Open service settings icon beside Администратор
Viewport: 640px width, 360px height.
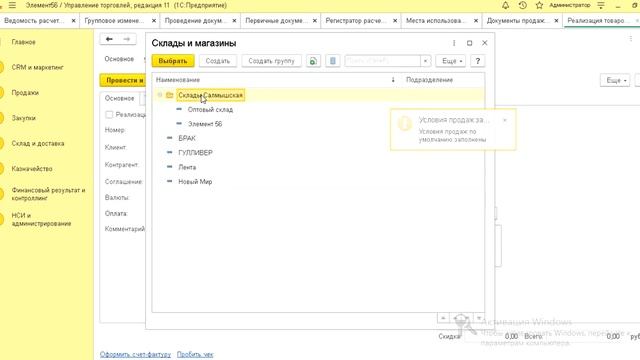coord(601,5)
